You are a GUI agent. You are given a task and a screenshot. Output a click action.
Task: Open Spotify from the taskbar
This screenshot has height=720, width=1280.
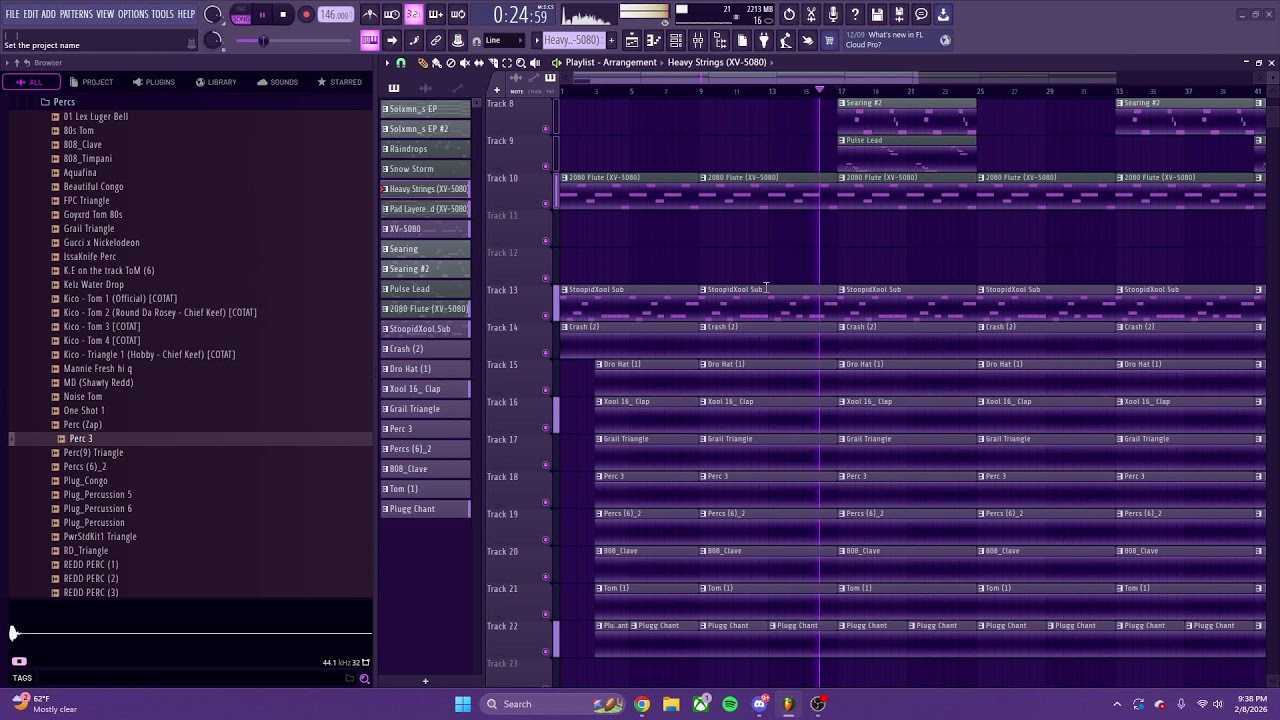point(730,704)
